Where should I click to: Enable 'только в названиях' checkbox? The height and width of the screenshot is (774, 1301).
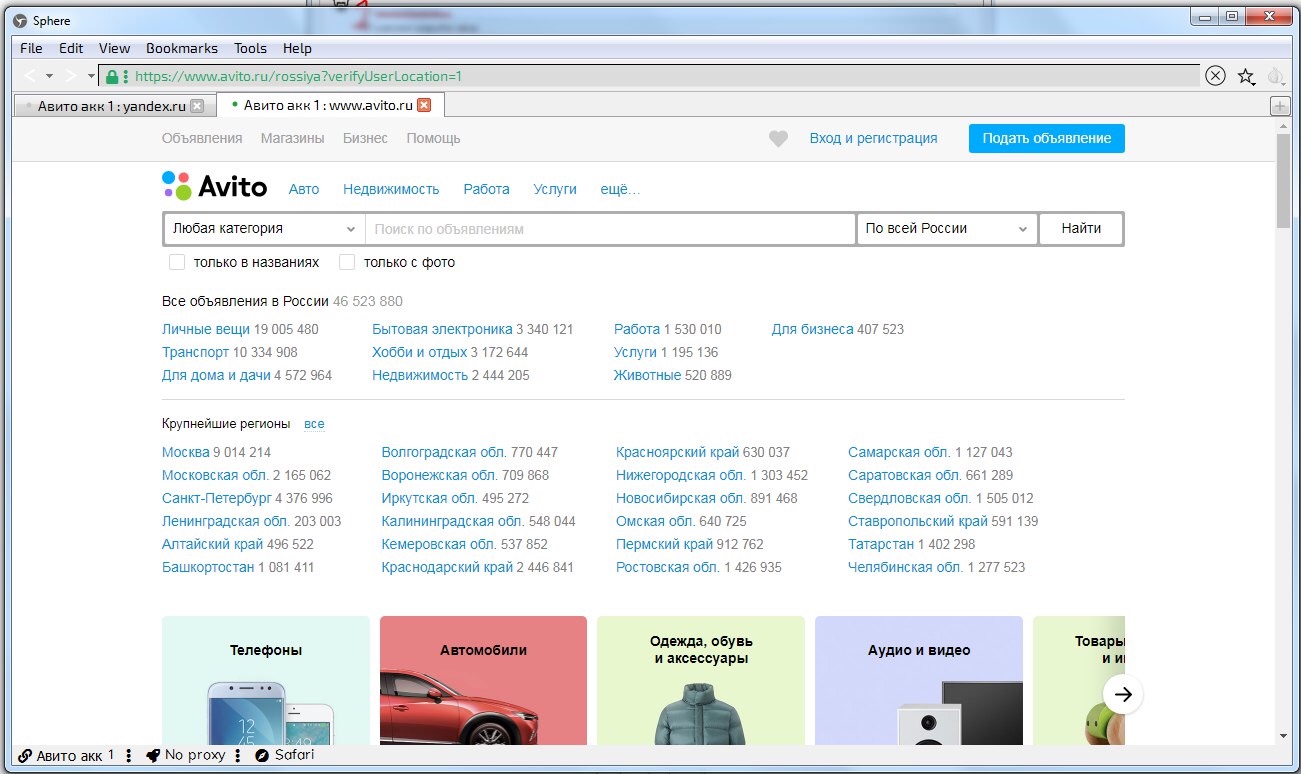click(x=177, y=262)
